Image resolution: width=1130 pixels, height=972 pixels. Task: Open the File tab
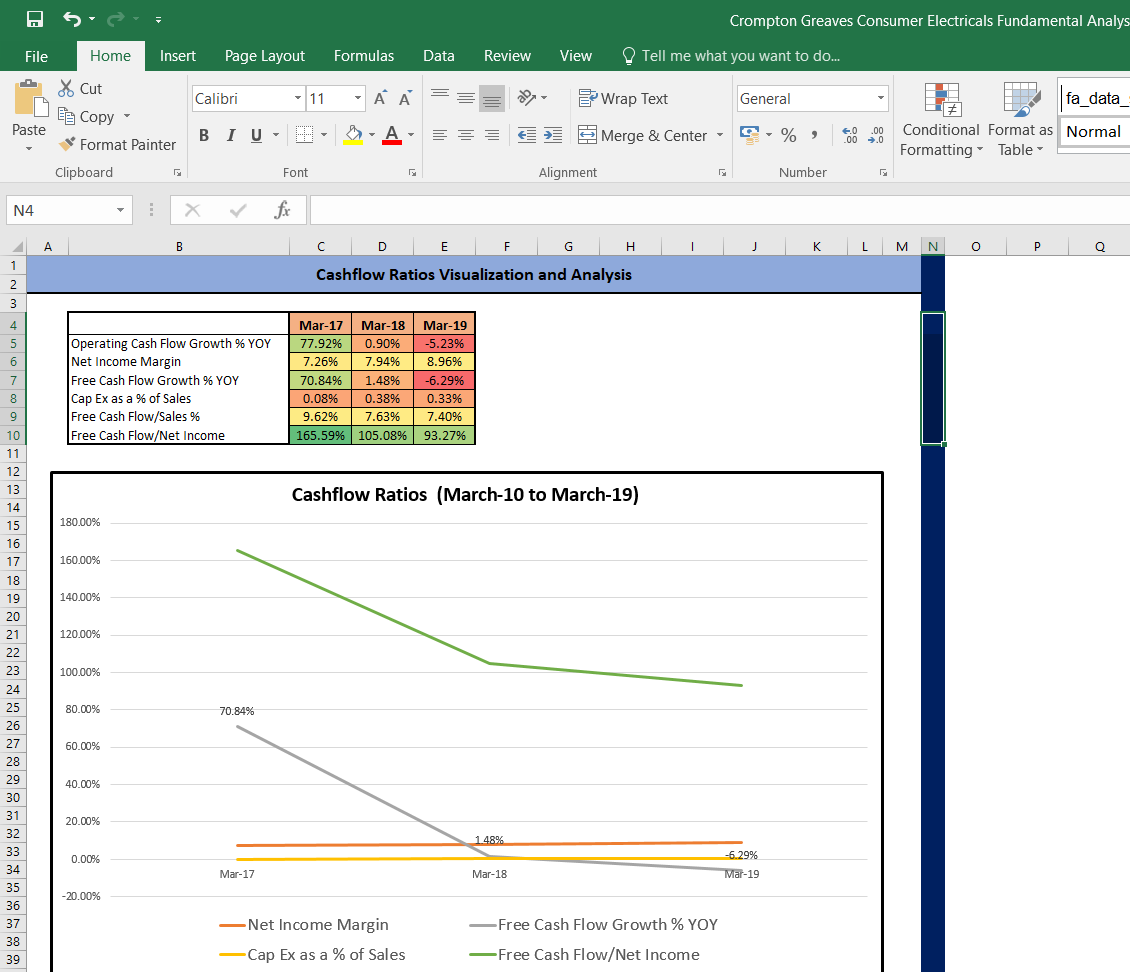point(36,56)
